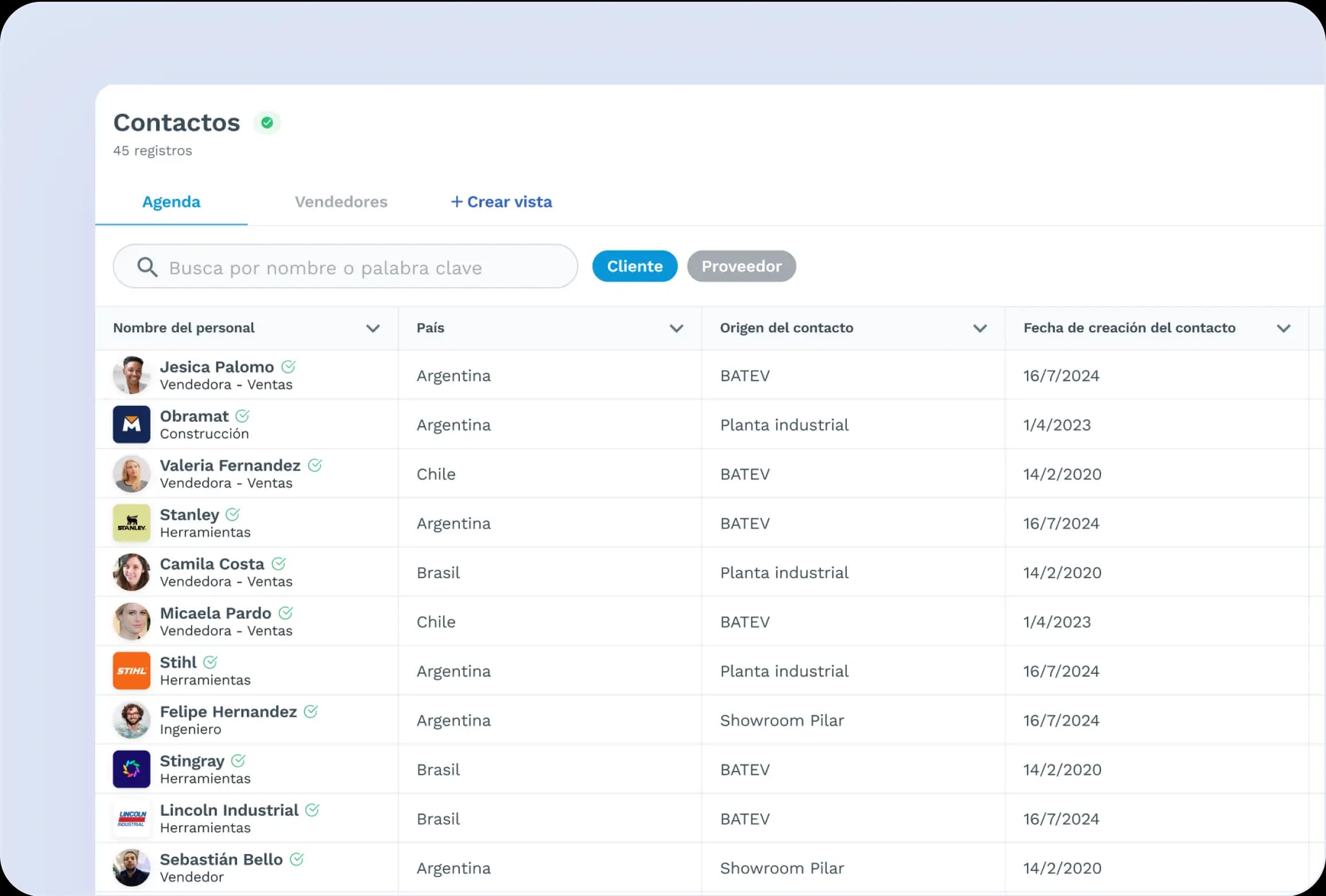Toggle the Cliente filter chip
The image size is (1326, 896).
coord(635,266)
